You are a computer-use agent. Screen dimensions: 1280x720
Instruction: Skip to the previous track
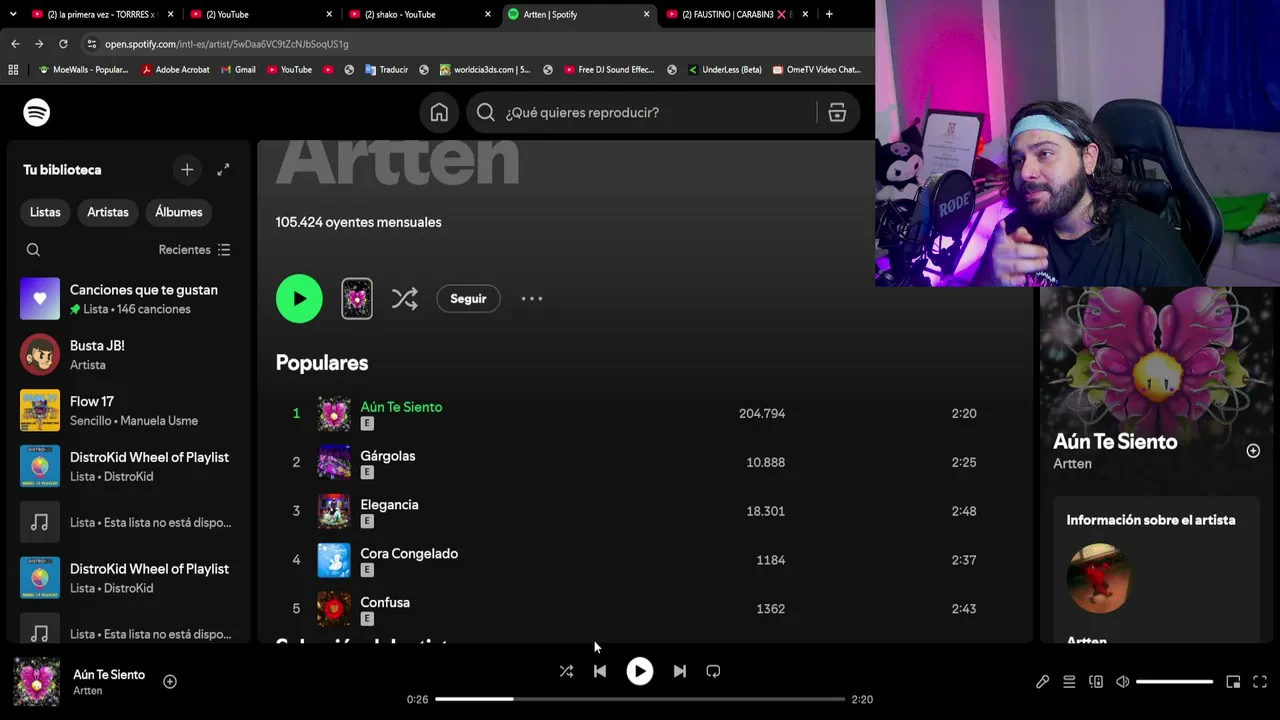pos(600,671)
